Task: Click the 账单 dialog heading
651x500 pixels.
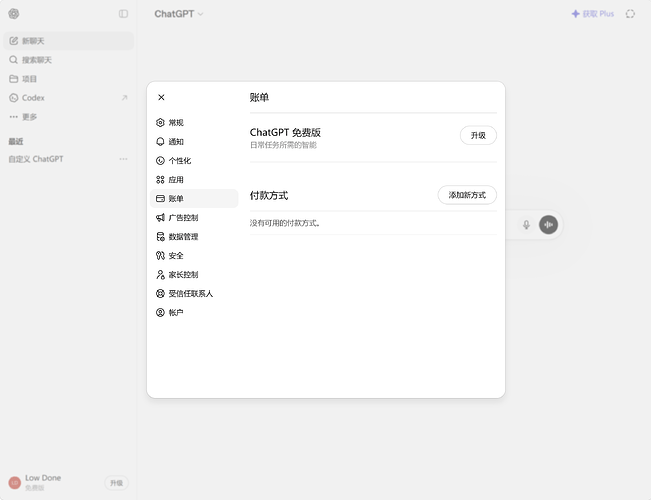Action: click(x=259, y=97)
